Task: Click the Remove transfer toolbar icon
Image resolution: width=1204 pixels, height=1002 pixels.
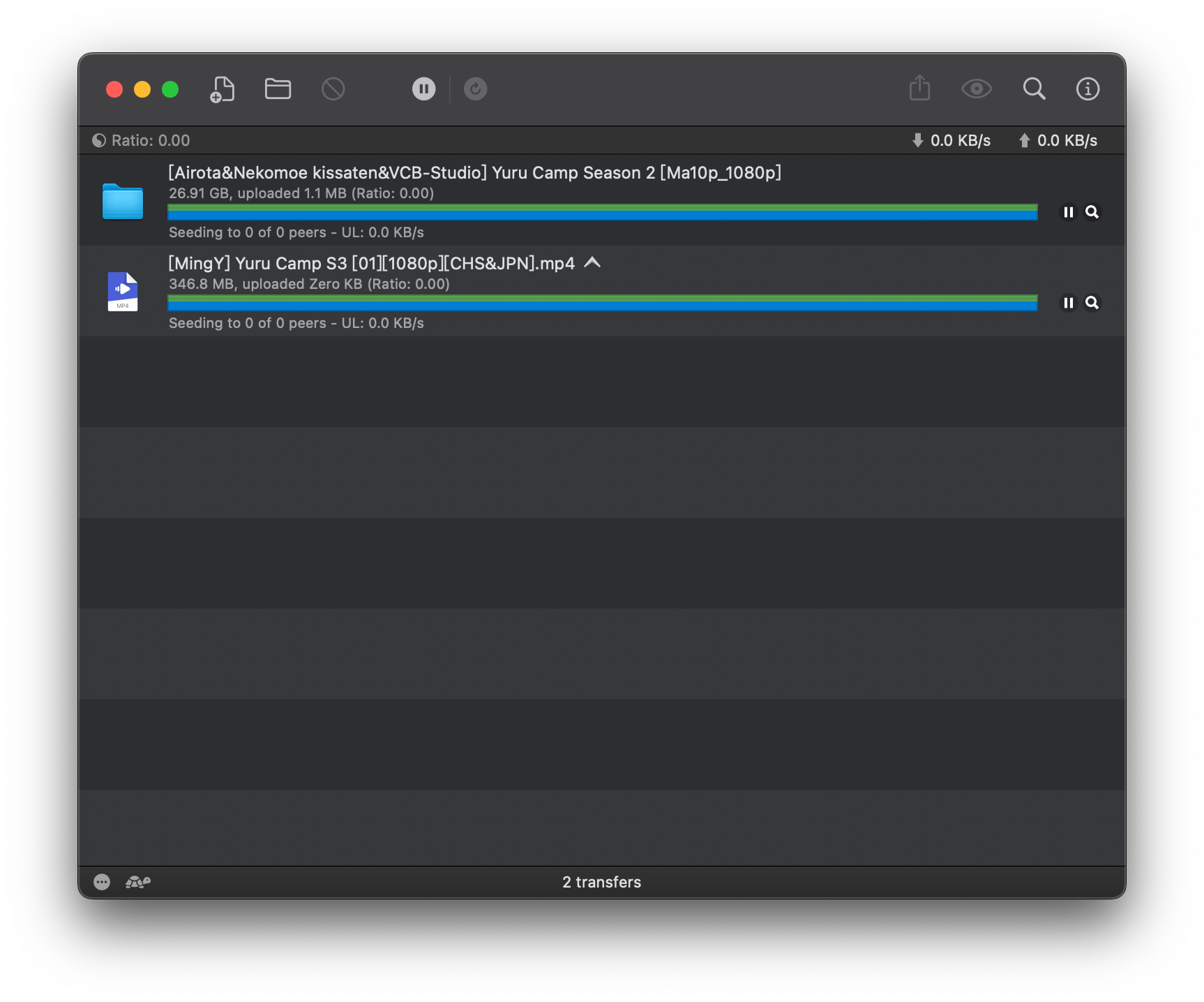Action: 333,89
